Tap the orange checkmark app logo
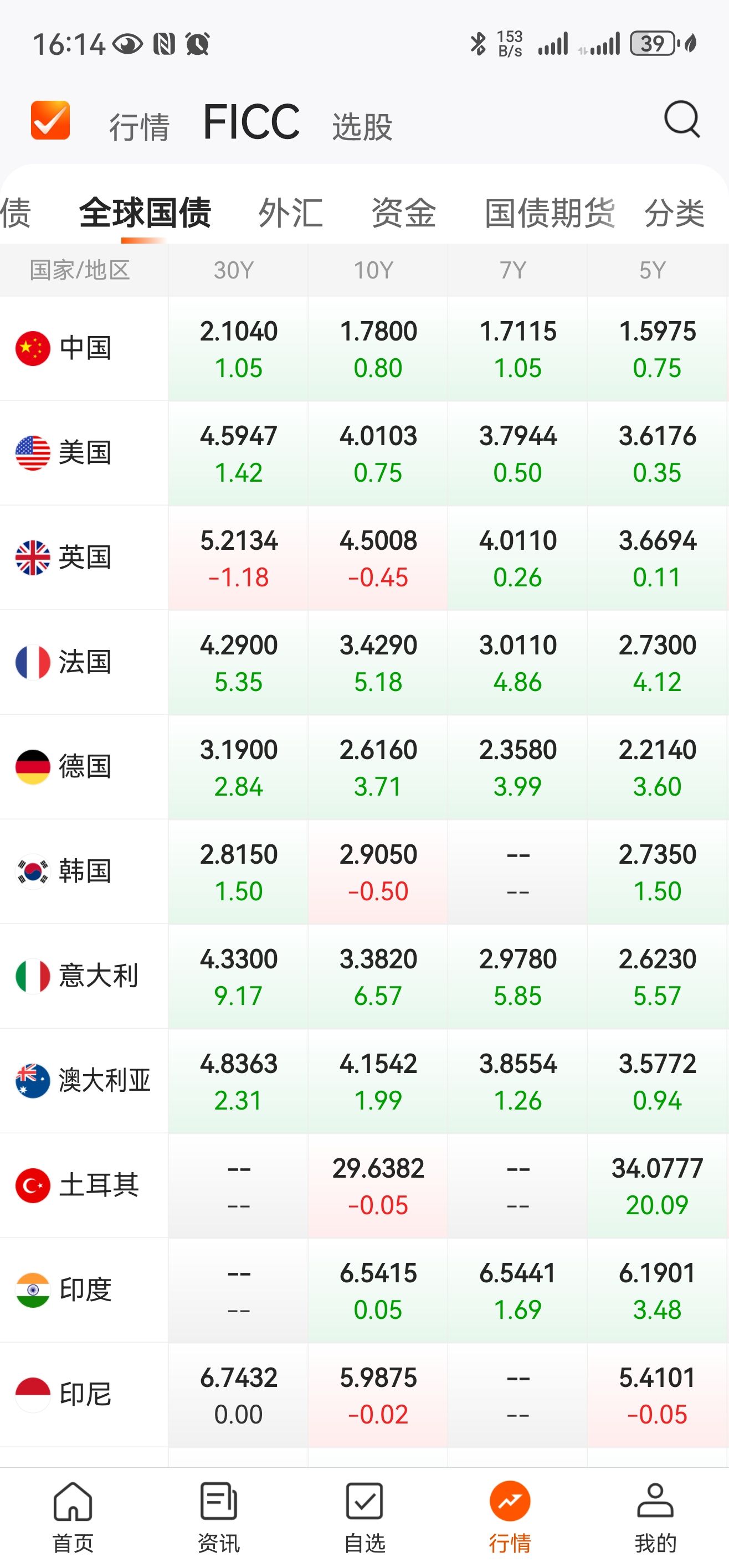Image resolution: width=729 pixels, height=1568 pixels. point(50,121)
